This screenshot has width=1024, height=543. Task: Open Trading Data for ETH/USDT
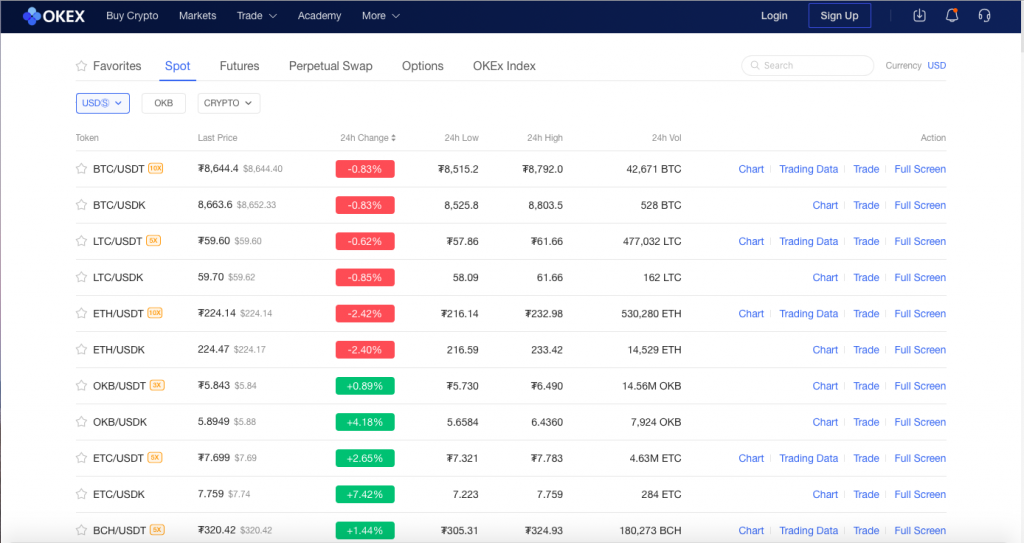tap(808, 314)
